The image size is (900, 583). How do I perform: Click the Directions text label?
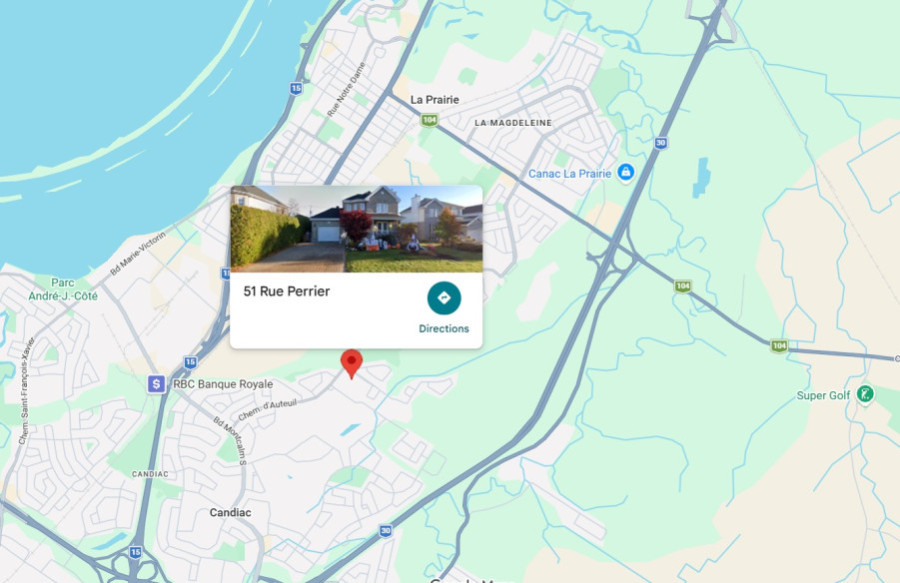pyautogui.click(x=444, y=328)
